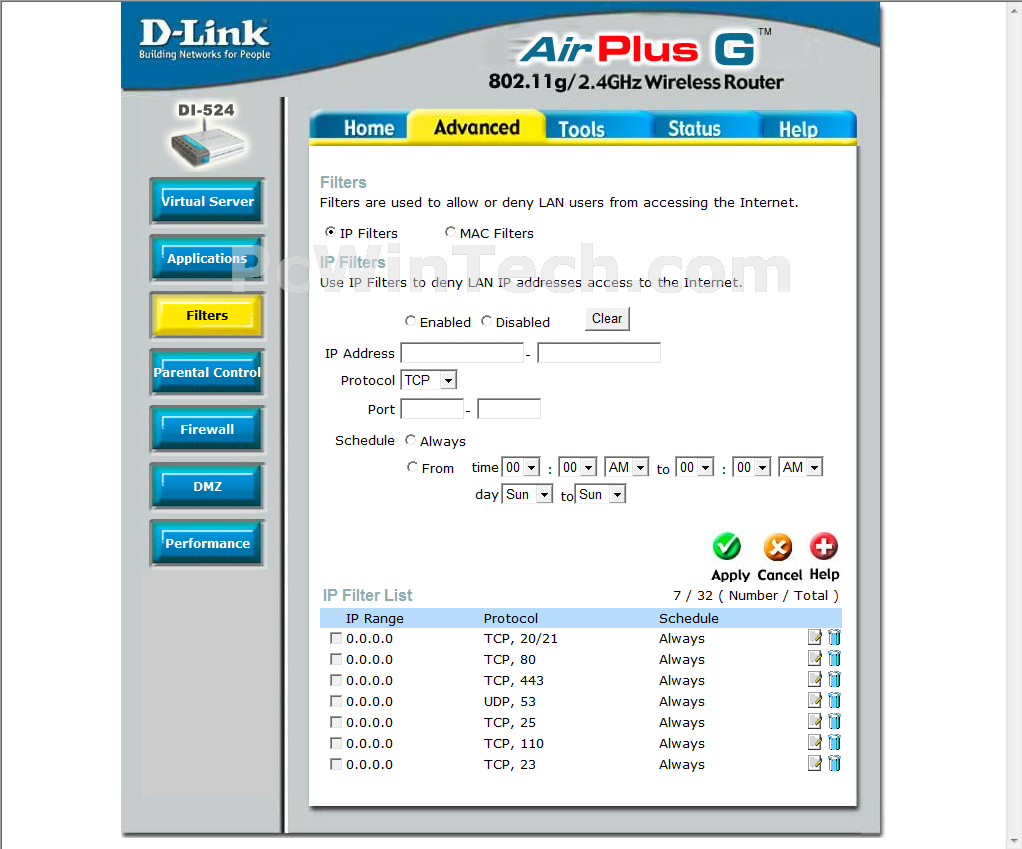
Task: Open the start AM/PM dropdown
Action: pyautogui.click(x=627, y=467)
